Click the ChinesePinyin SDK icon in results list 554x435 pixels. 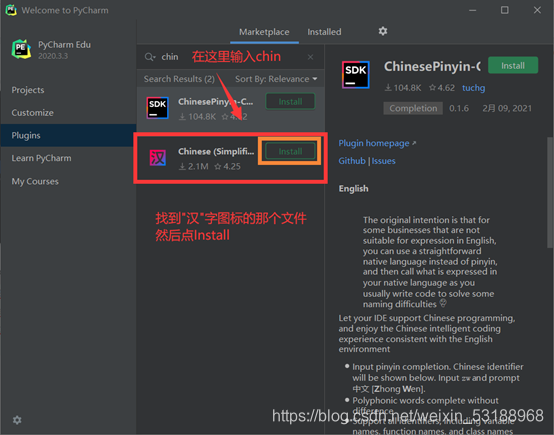[x=158, y=108]
